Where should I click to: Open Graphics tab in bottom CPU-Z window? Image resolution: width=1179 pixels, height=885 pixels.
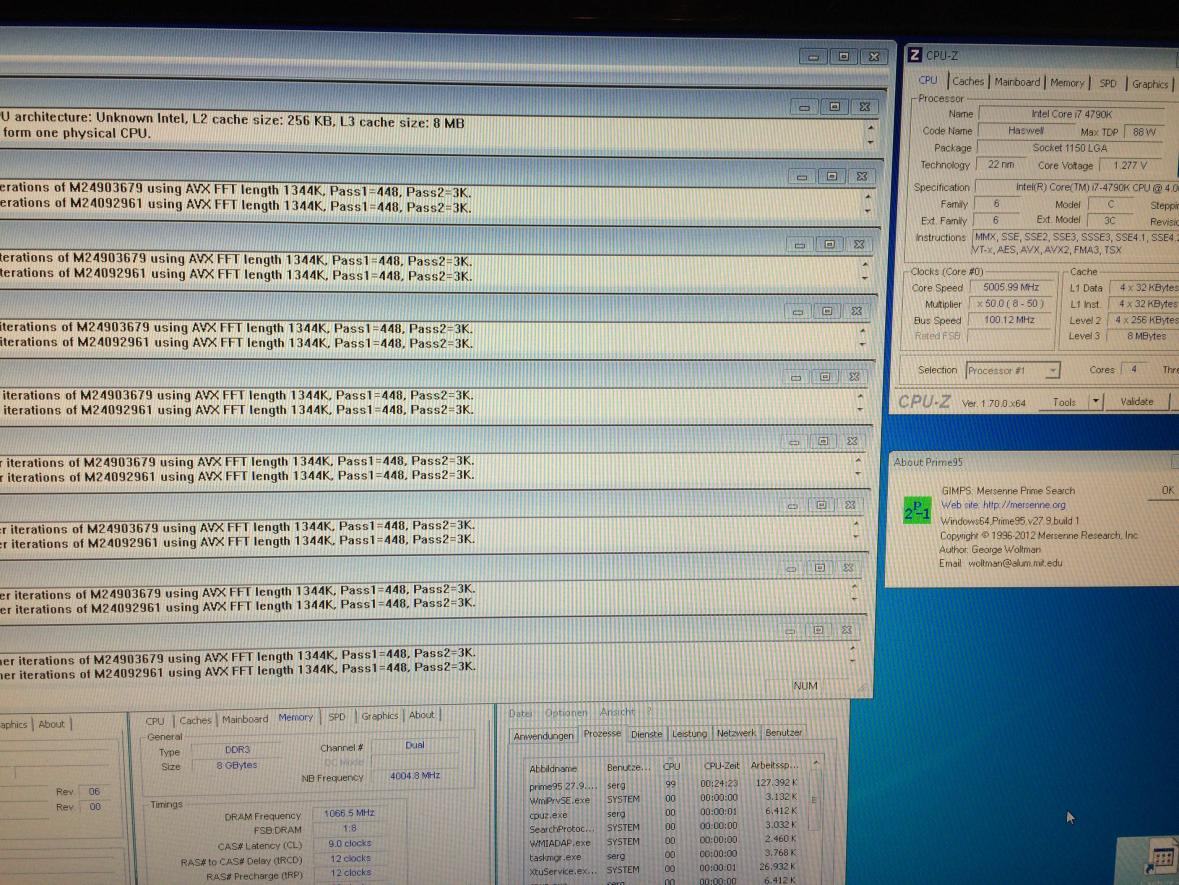point(379,716)
